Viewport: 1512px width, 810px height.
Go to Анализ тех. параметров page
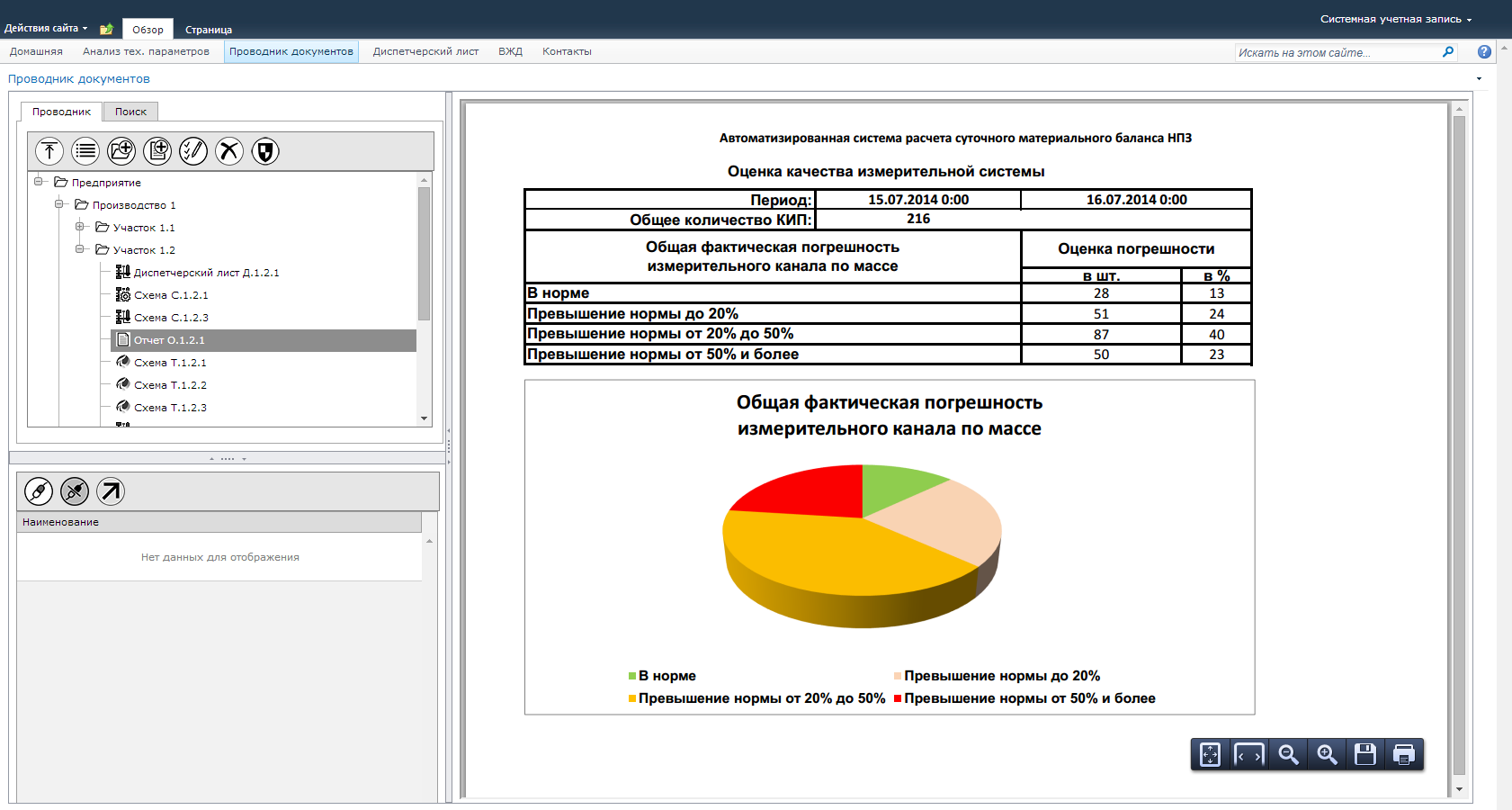pyautogui.click(x=146, y=51)
